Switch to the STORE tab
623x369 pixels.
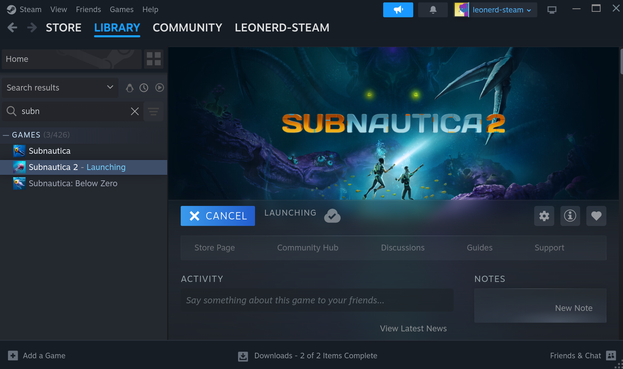pyautogui.click(x=64, y=28)
